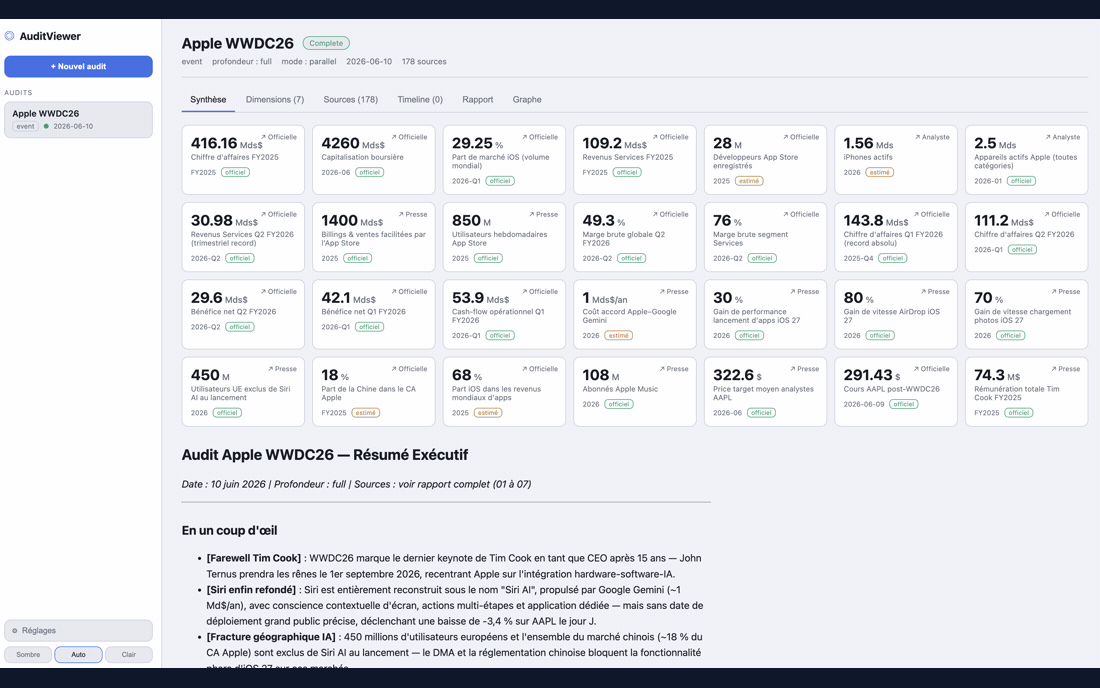Click the AuditViewer logo icon
This screenshot has height=688, width=1100.
(x=10, y=36)
